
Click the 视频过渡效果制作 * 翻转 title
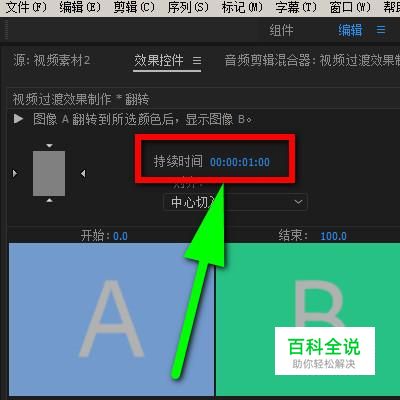[x=81, y=99]
